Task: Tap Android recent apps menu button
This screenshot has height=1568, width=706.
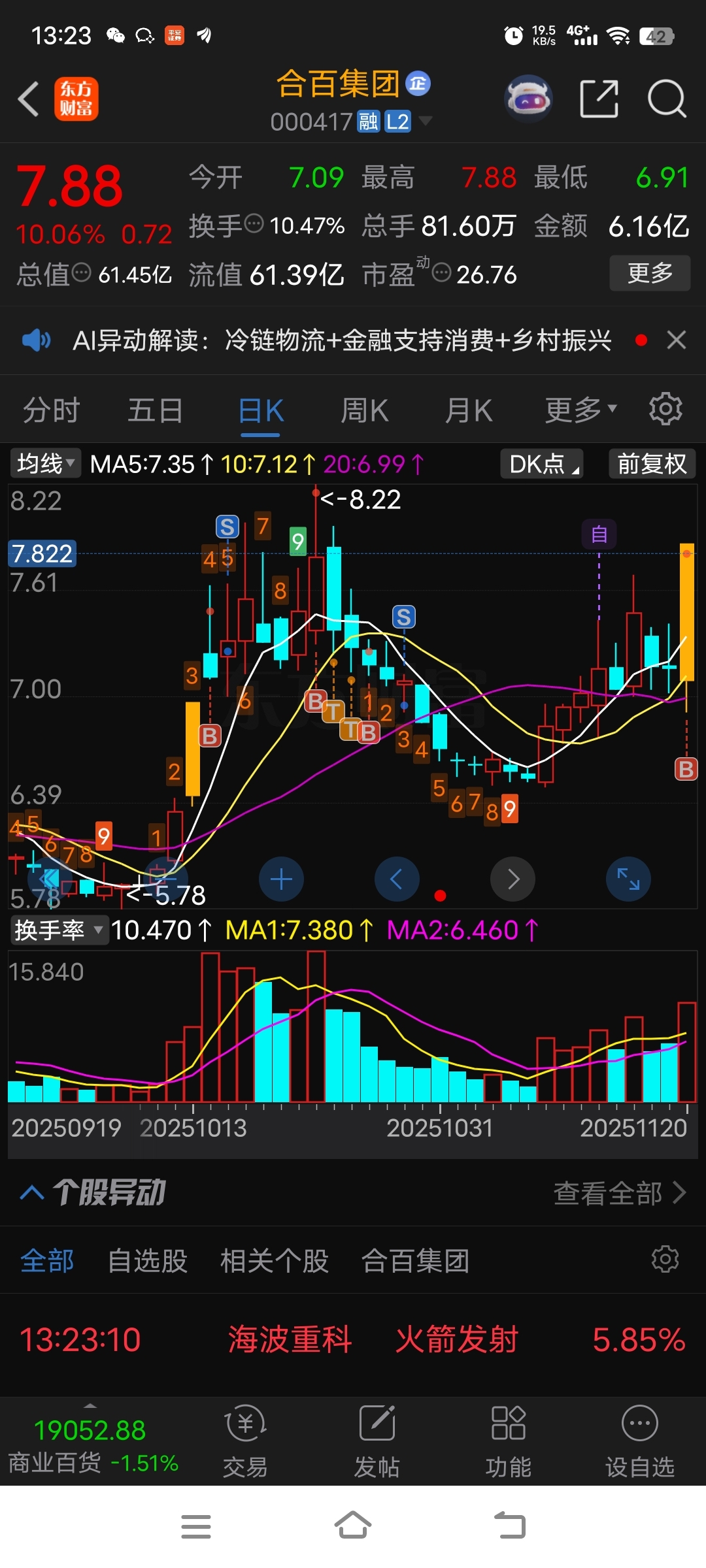Action: tap(196, 1527)
